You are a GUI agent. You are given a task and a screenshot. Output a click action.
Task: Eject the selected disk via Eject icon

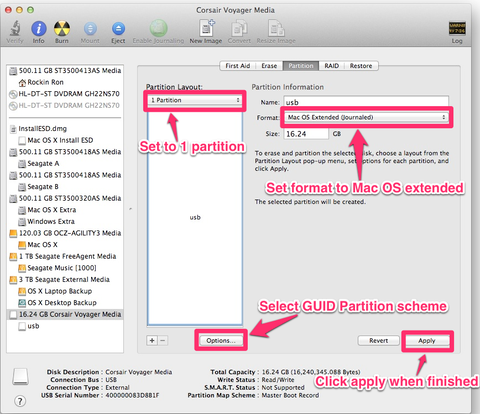118,29
